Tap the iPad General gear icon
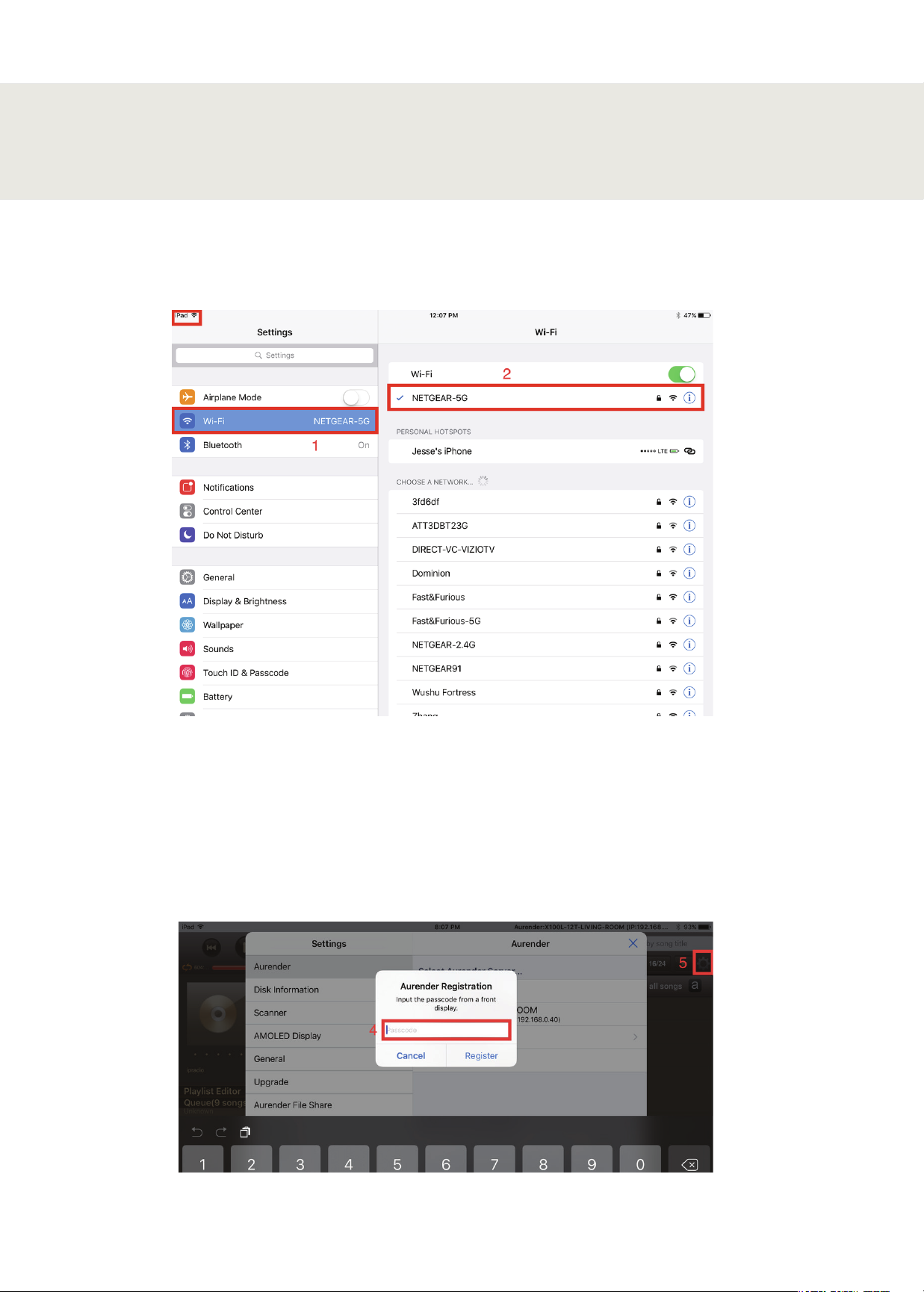 (187, 577)
